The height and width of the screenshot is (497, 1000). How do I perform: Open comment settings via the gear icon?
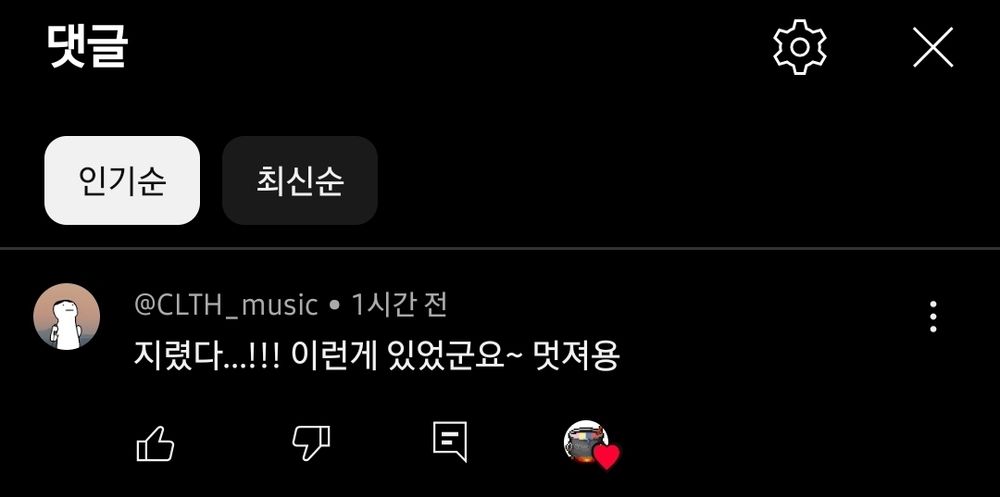pyautogui.click(x=800, y=47)
